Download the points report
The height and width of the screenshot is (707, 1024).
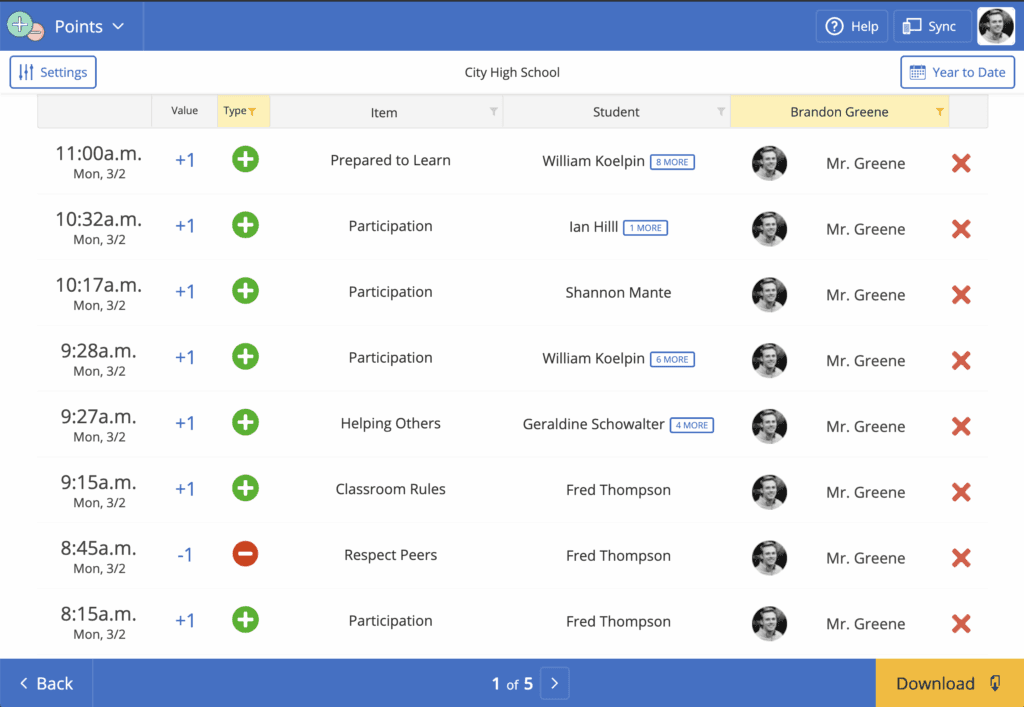(x=950, y=683)
